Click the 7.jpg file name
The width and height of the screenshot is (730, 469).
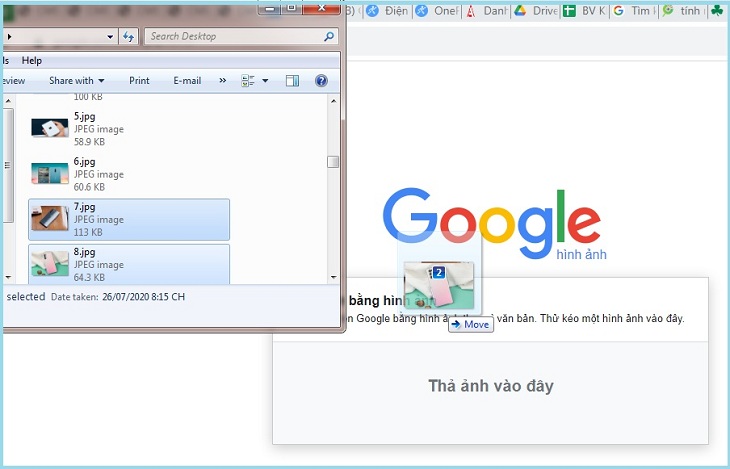84,207
